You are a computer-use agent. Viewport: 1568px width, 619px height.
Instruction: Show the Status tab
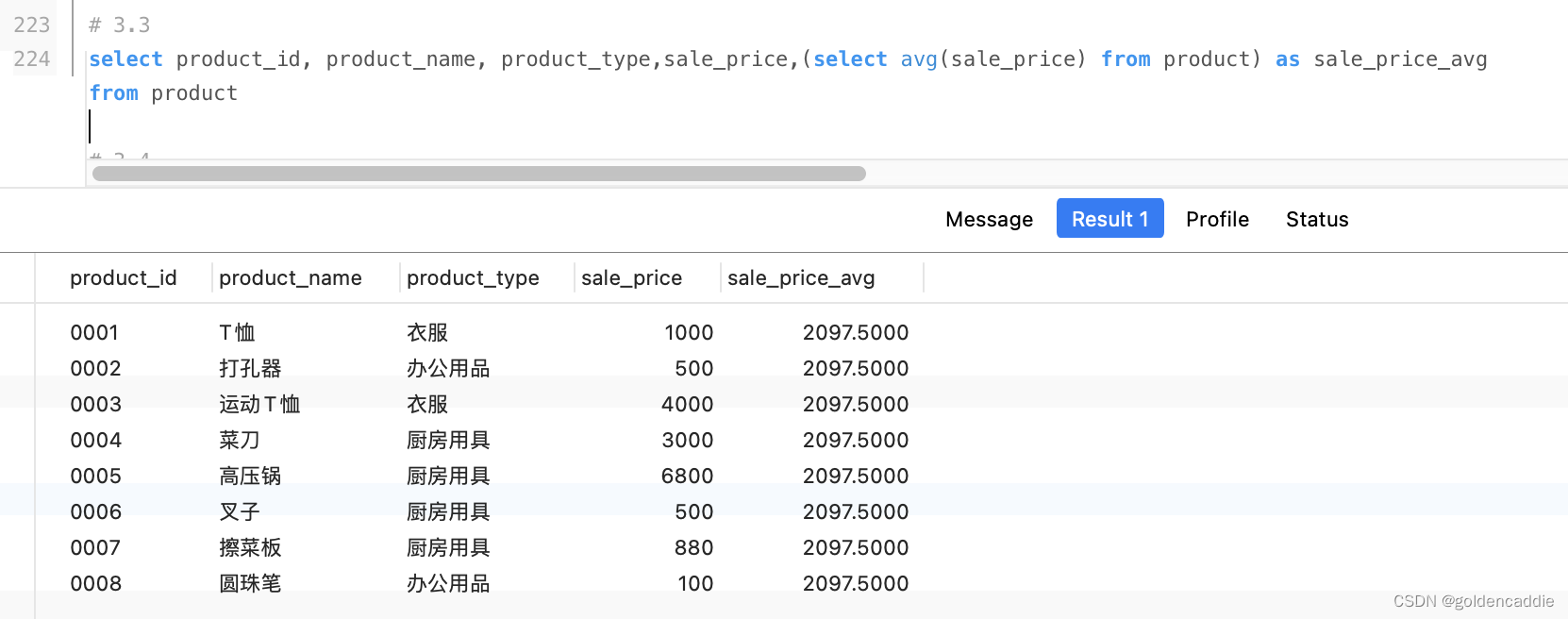coord(1317,219)
